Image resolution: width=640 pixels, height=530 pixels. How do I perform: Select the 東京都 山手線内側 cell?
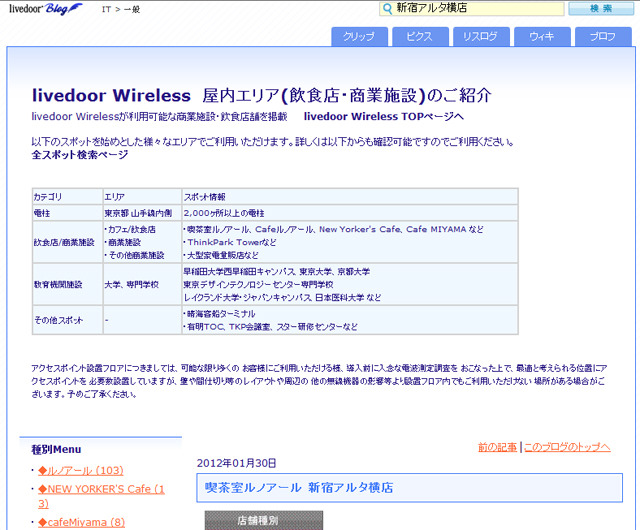142,213
